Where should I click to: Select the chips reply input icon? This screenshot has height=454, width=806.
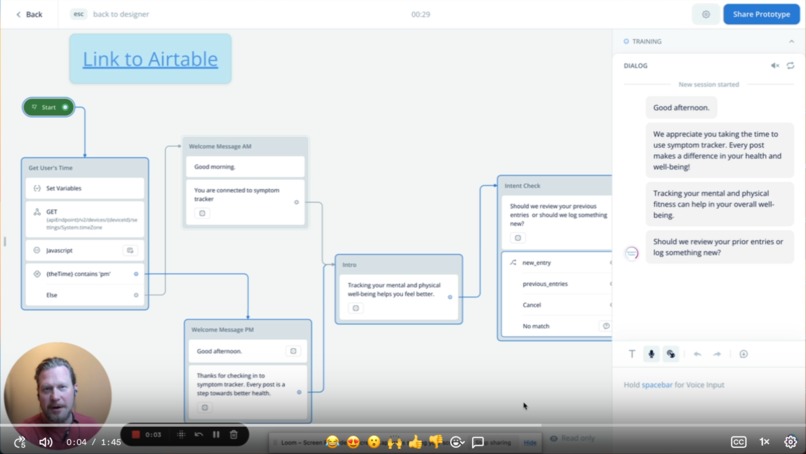tap(671, 354)
